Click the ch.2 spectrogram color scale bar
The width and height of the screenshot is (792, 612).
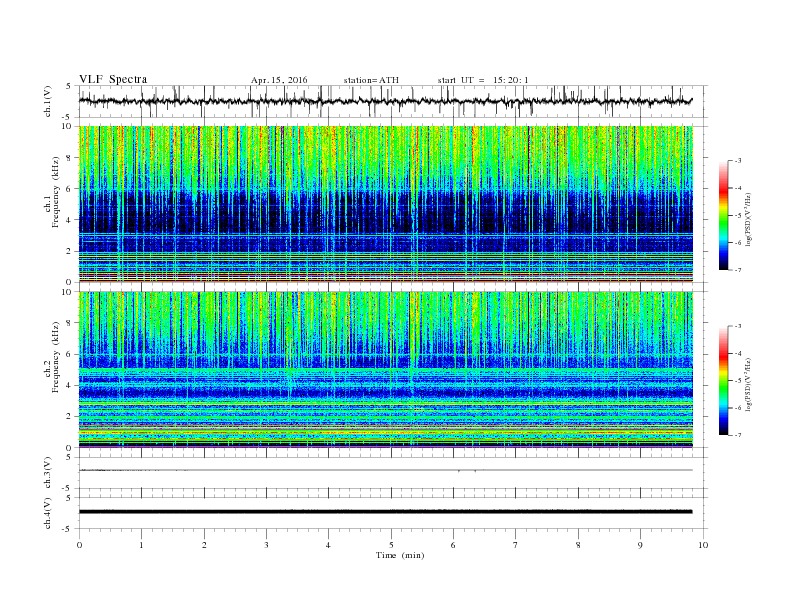tap(723, 380)
